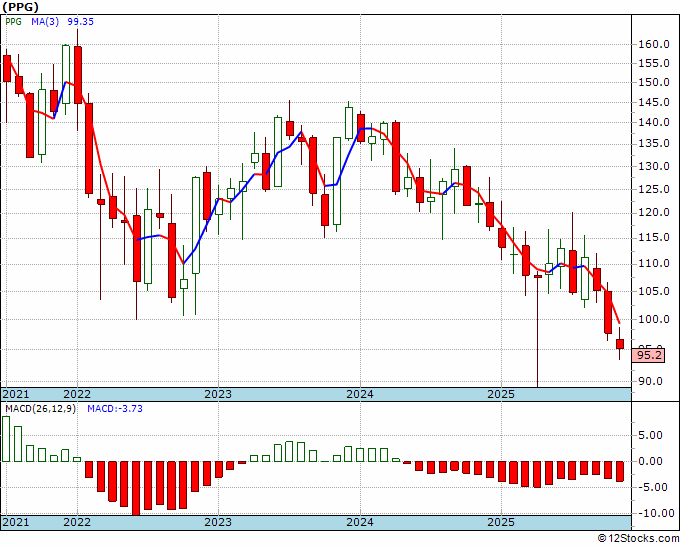Click the last red candlestick near 95
The width and height of the screenshot is (680, 546).
(x=620, y=344)
